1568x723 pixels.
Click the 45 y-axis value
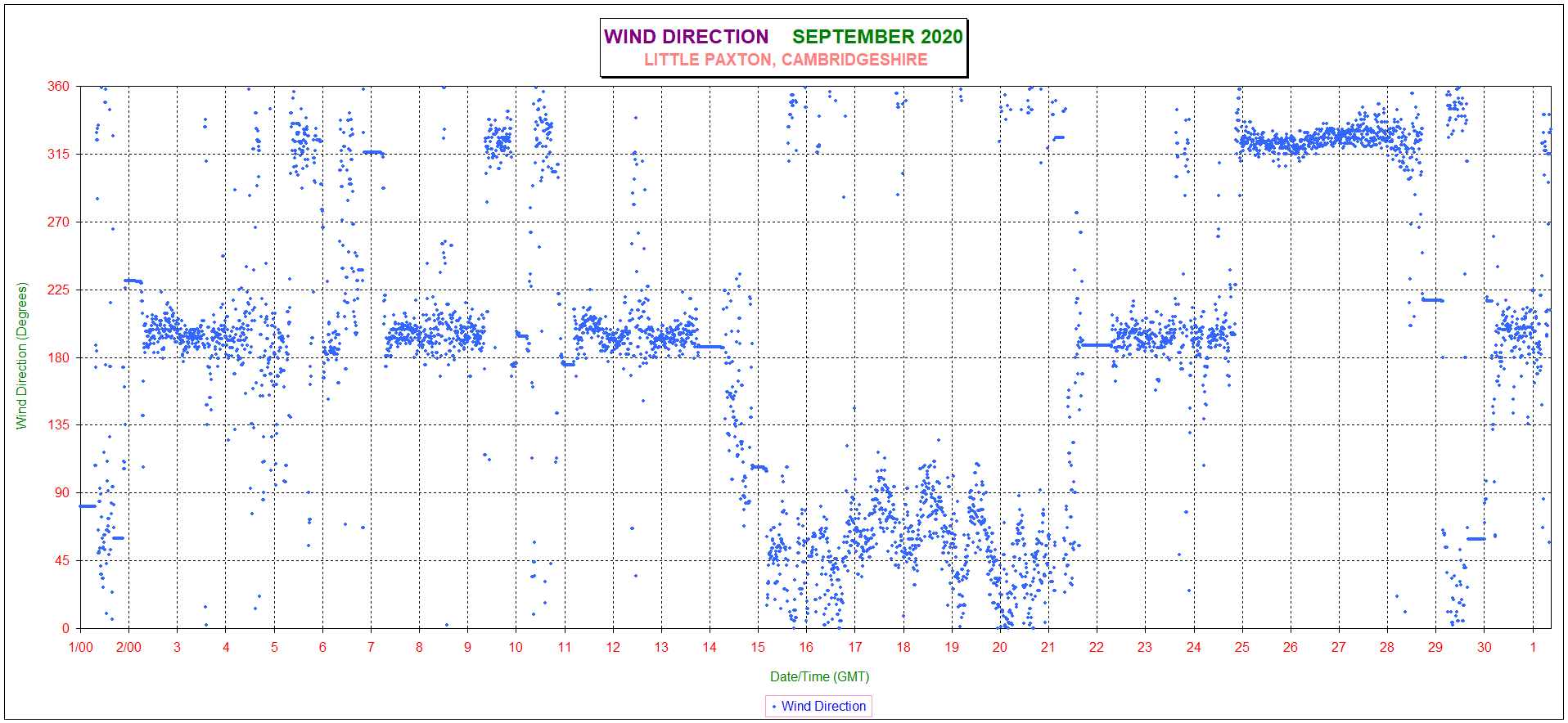(x=62, y=560)
